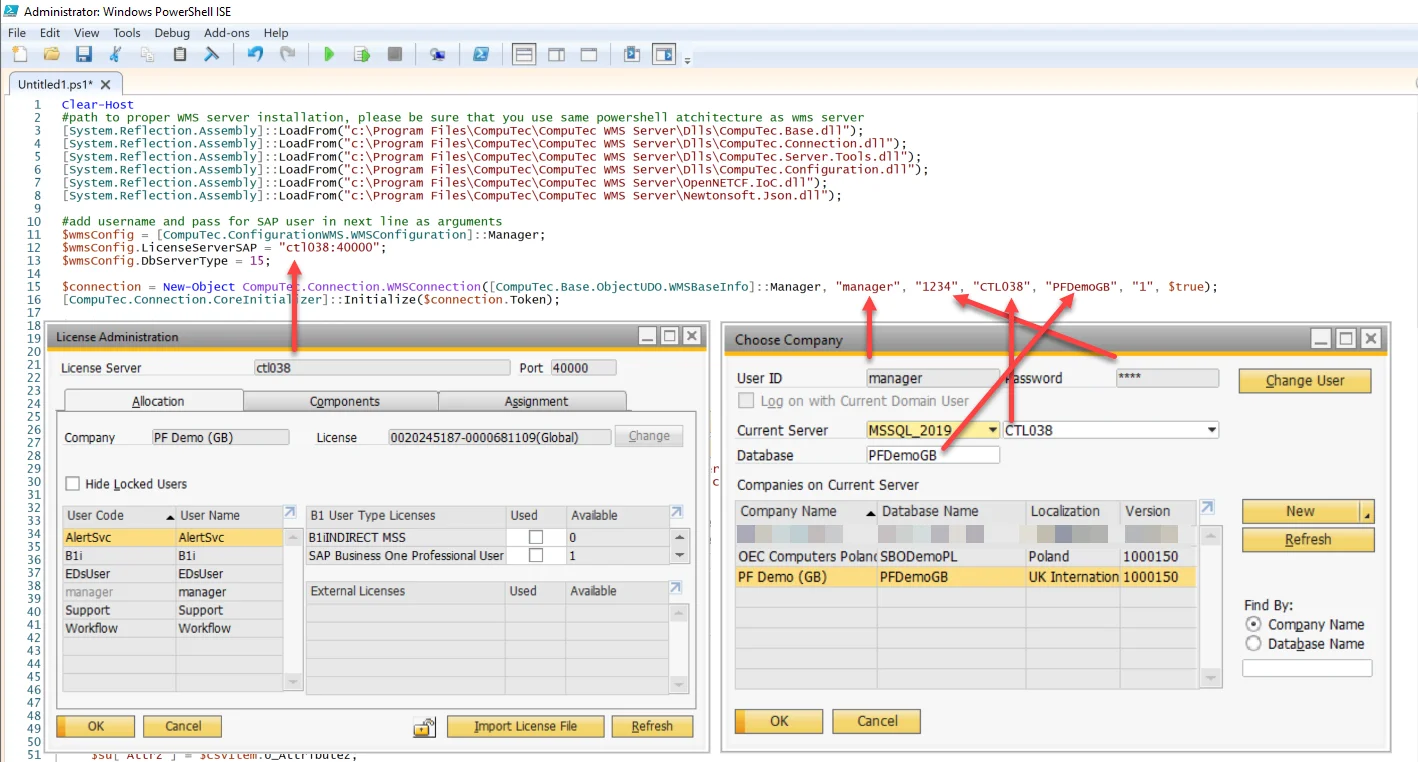Launch PowerShell console from the toolbar icon
The height and width of the screenshot is (762, 1418).
(480, 55)
